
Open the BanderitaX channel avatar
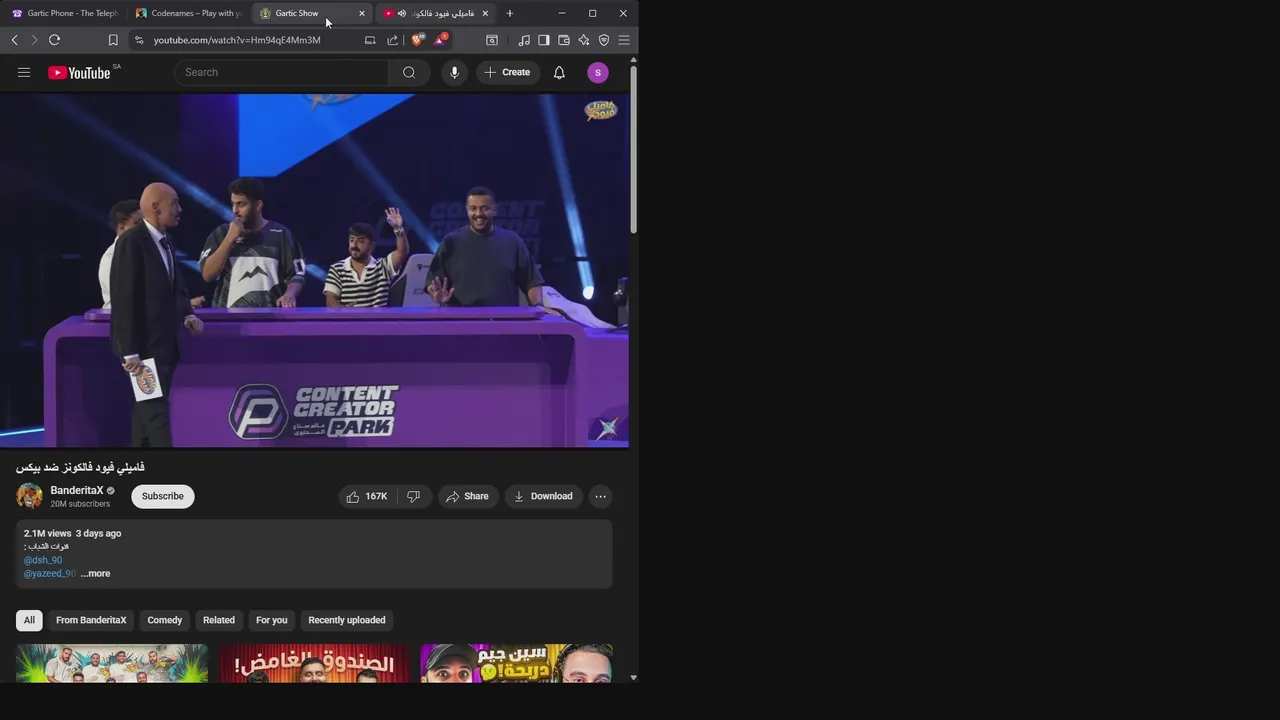[30, 496]
